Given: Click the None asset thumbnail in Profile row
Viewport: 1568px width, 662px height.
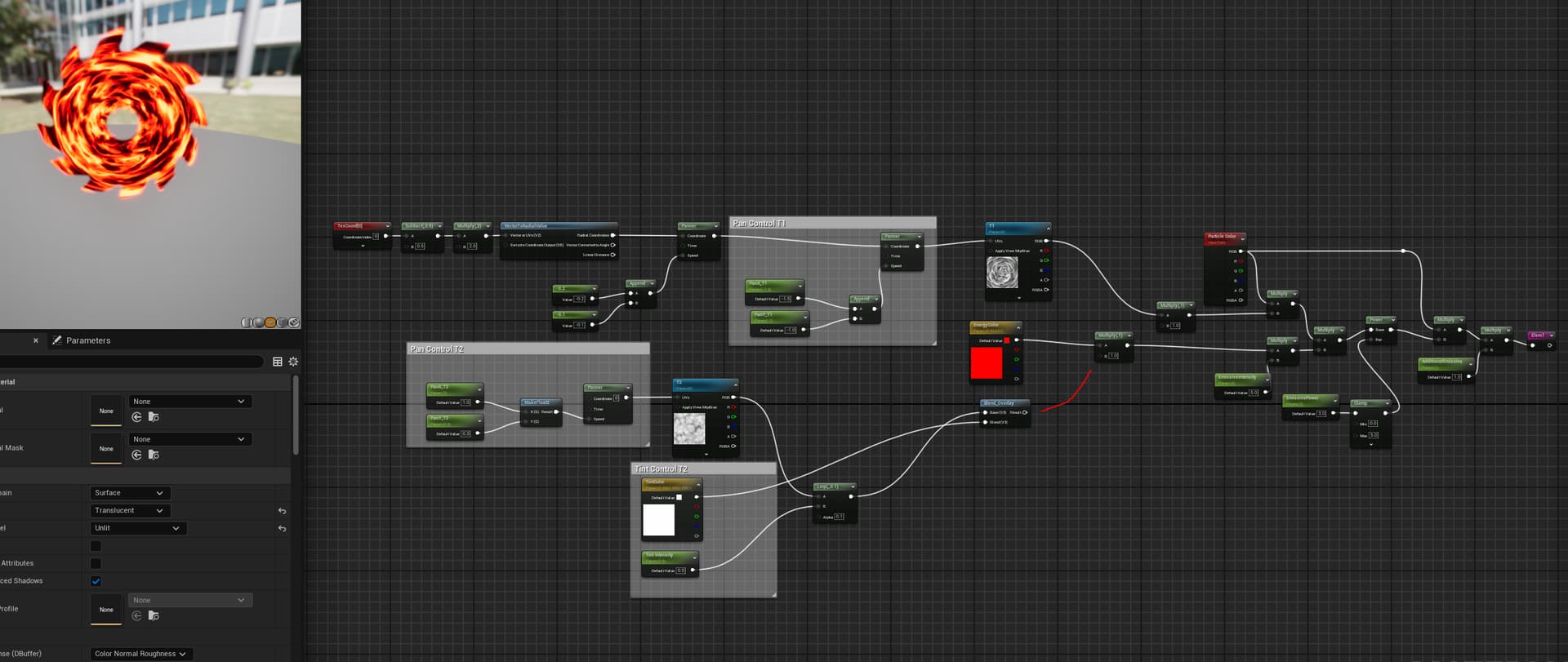Looking at the screenshot, I should tap(106, 609).
